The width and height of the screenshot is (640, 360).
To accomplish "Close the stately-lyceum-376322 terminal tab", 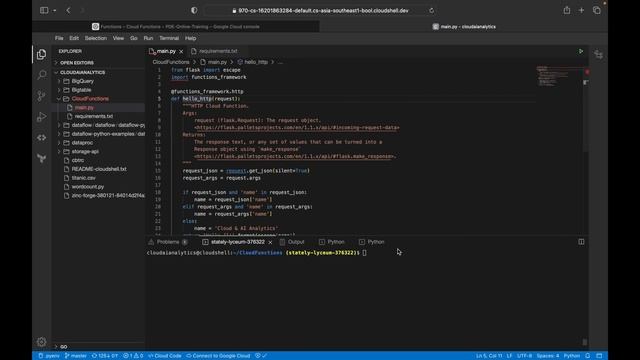I will click(x=270, y=242).
